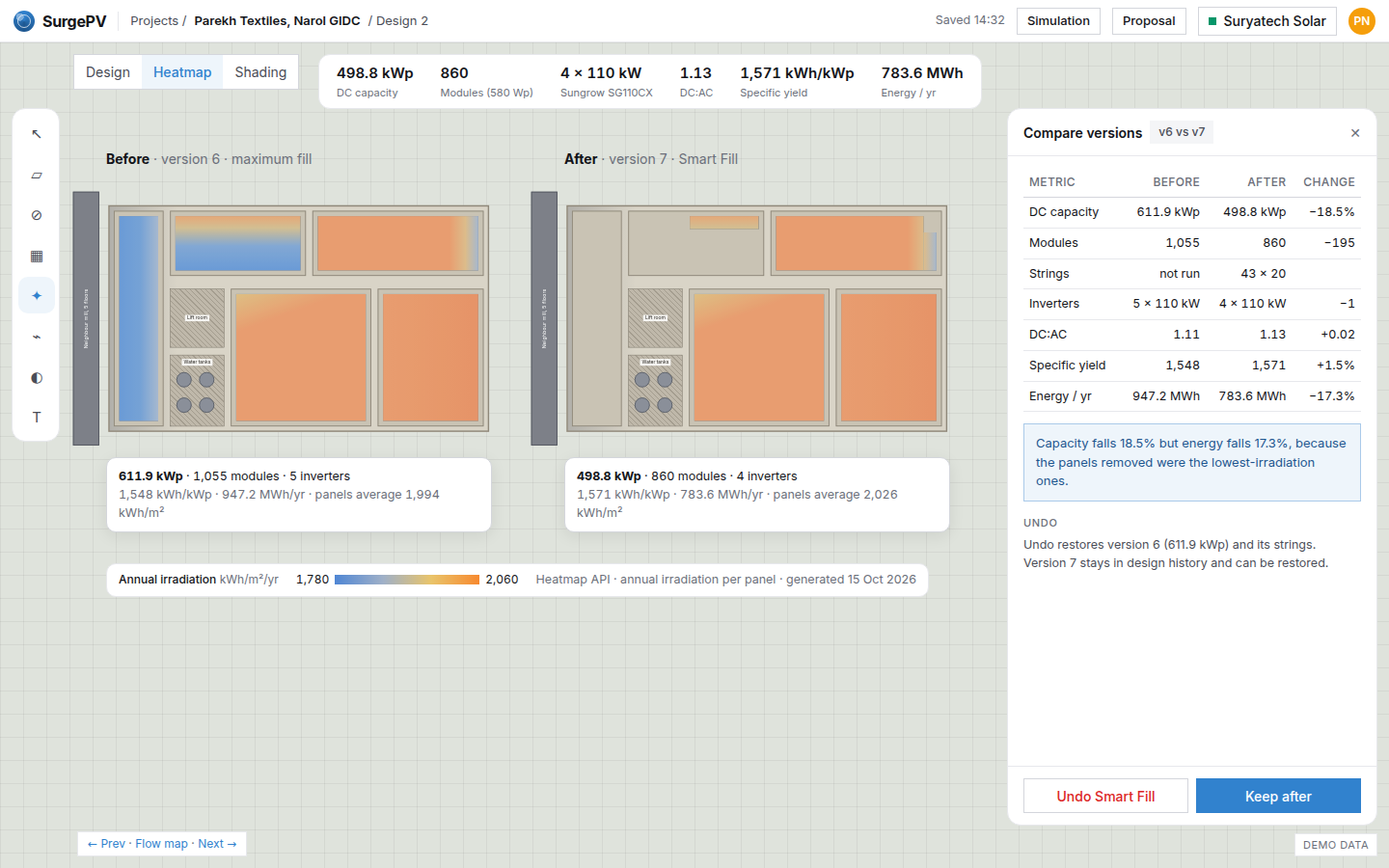1389x868 pixels.
Task: Click the 498.8 kWp DC capacity stat
Action: tap(375, 81)
